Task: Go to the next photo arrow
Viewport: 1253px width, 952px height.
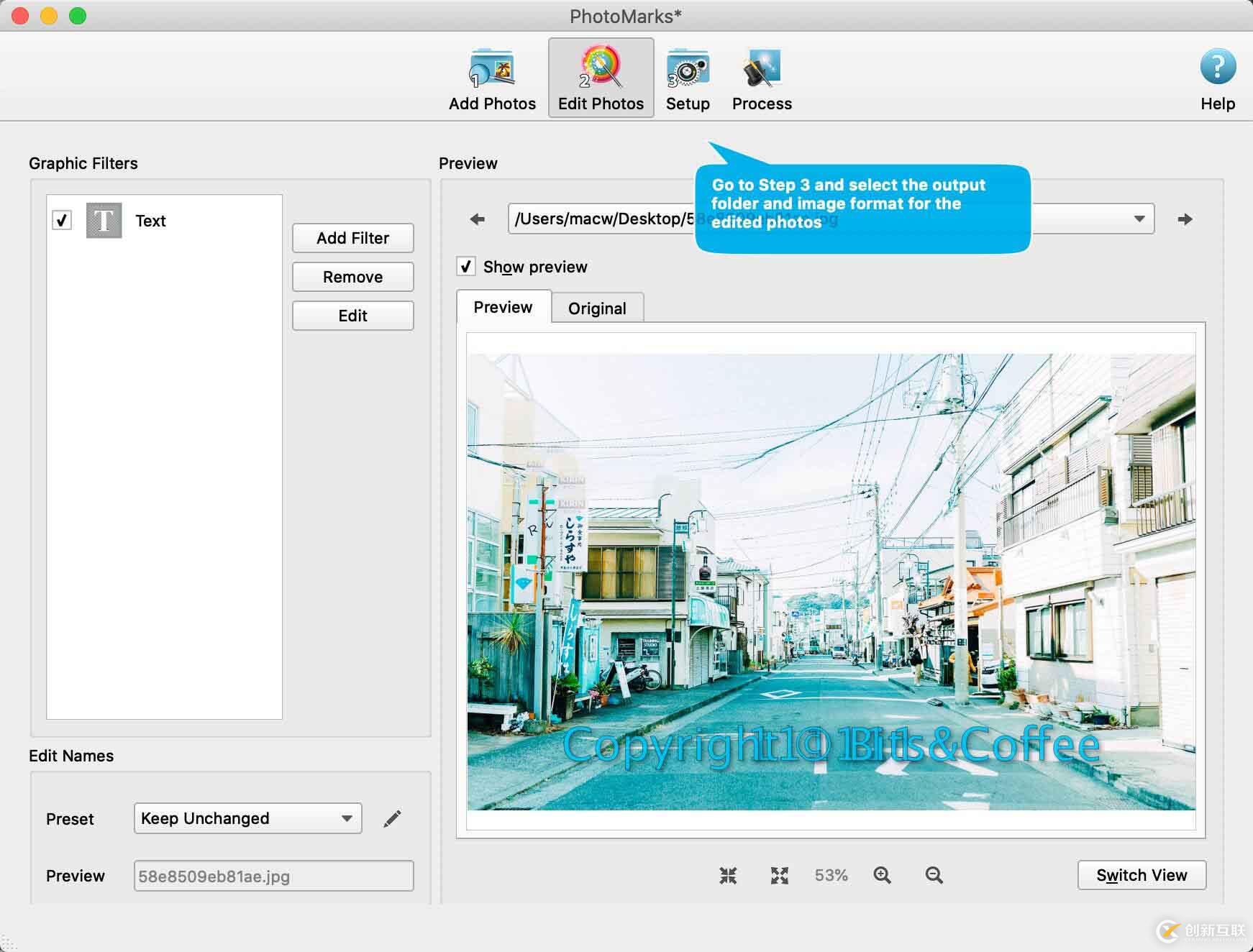Action: 1185,219
